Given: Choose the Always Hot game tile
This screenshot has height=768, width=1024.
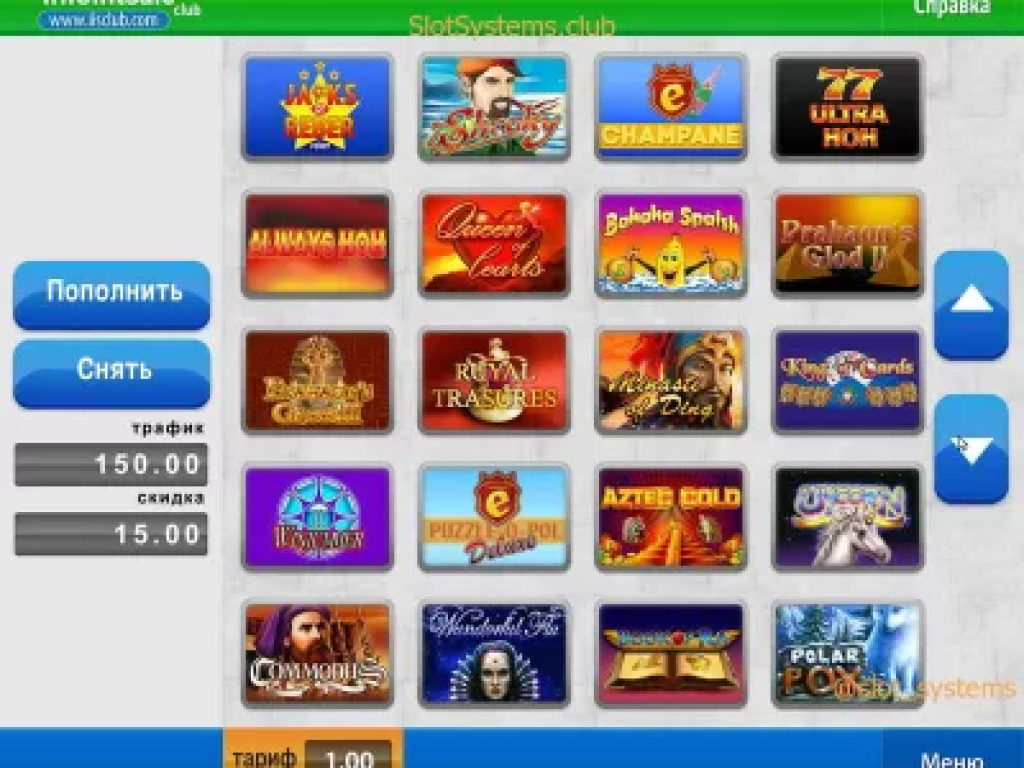Looking at the screenshot, I should tap(317, 244).
